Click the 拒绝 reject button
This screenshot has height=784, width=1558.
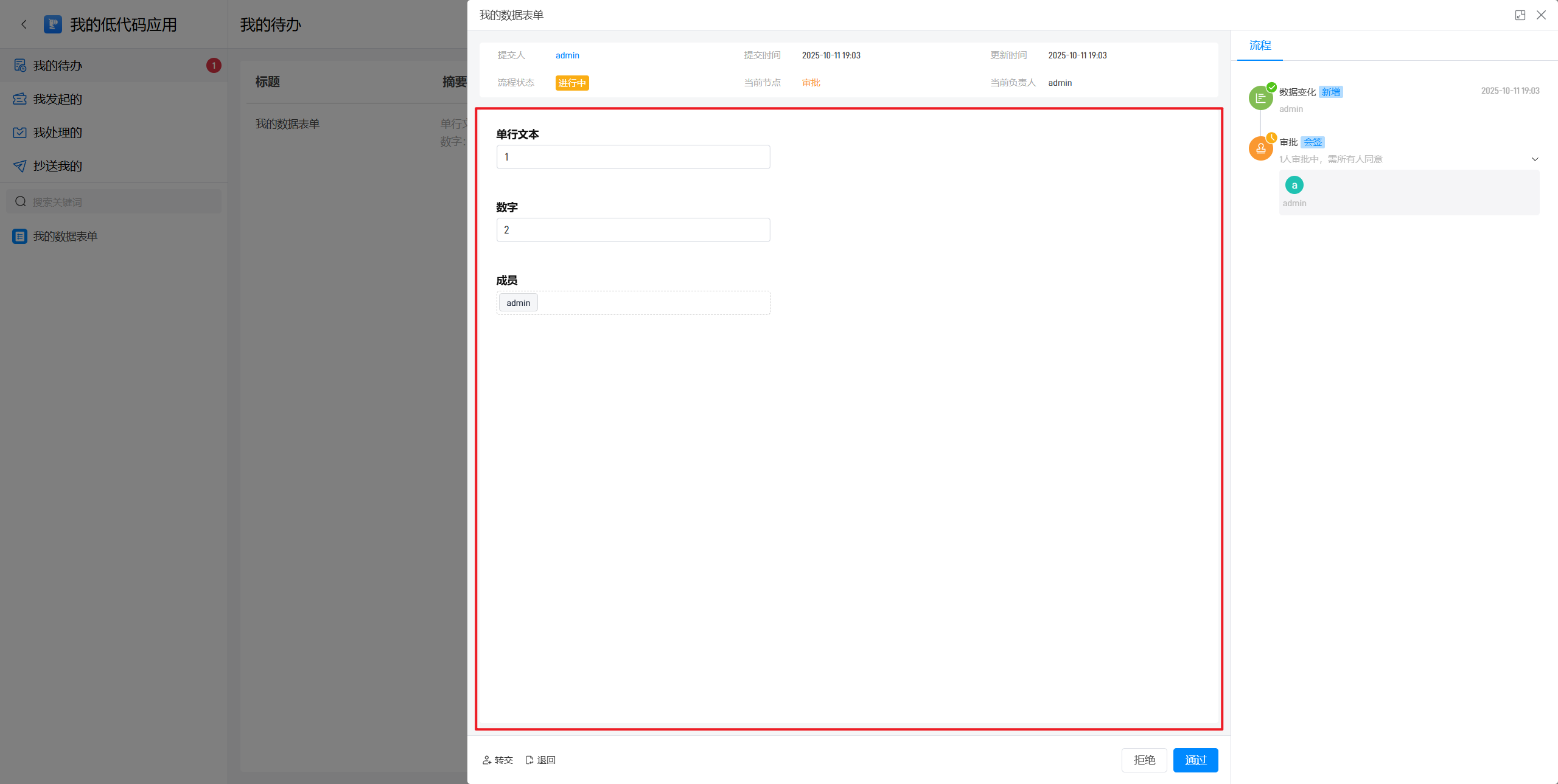(1144, 760)
